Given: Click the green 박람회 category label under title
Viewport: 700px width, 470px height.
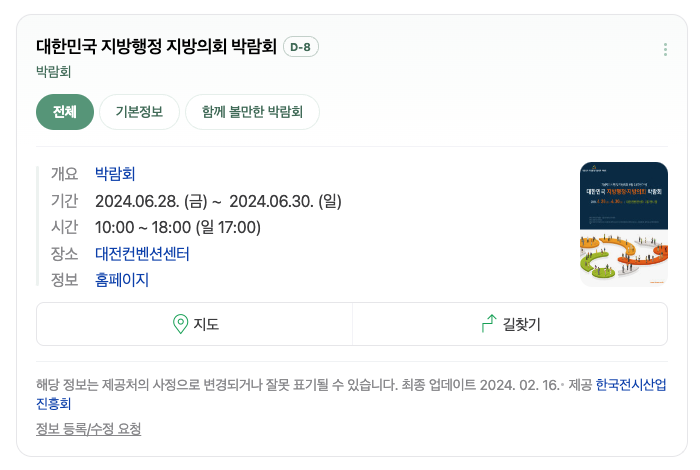Looking at the screenshot, I should click(54, 72).
